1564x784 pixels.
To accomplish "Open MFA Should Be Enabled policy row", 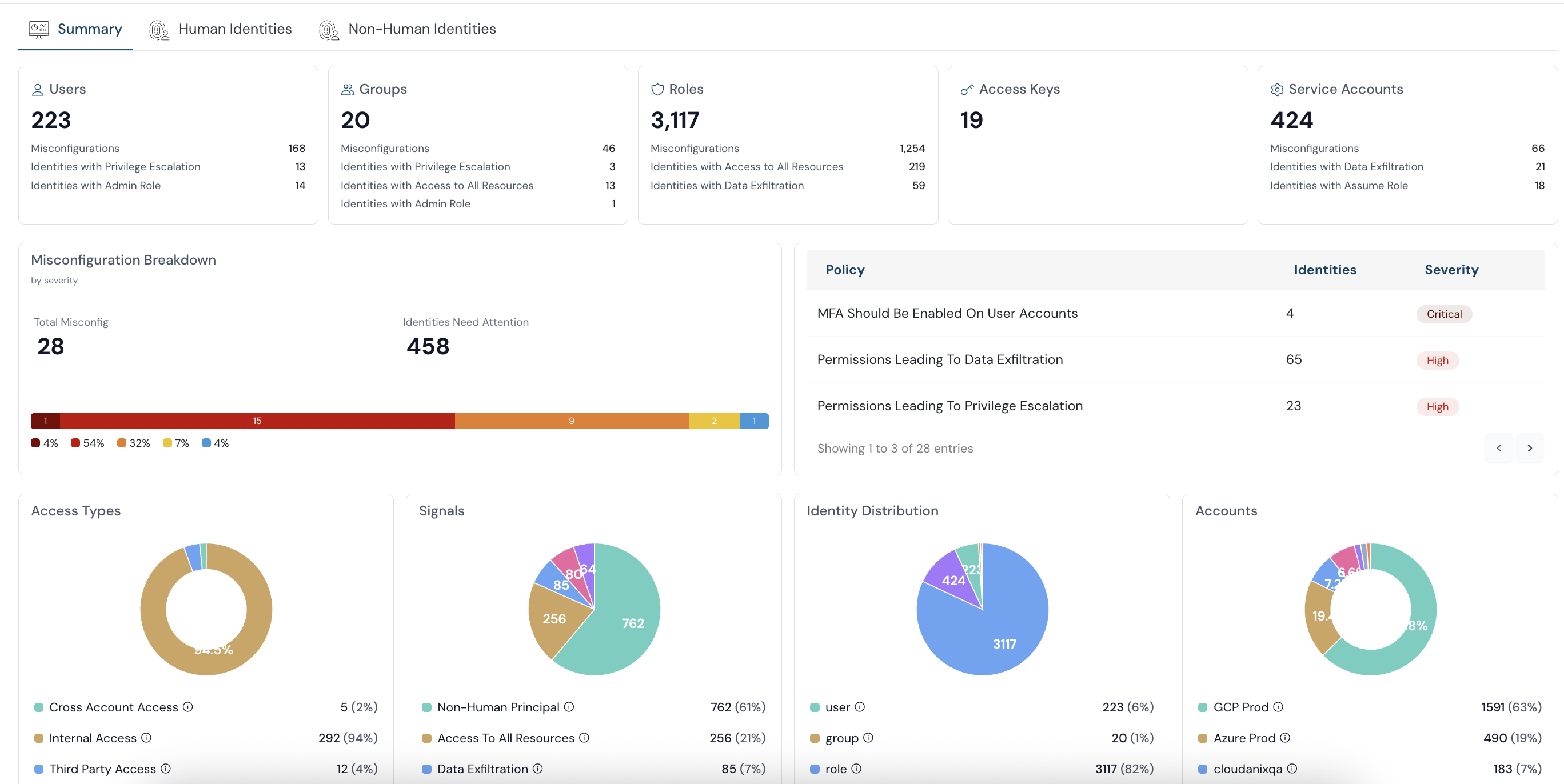I will tap(947, 313).
